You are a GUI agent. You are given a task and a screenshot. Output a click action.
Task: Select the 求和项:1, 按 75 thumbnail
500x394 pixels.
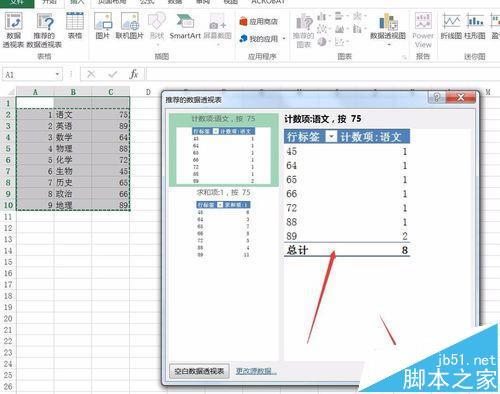click(224, 223)
